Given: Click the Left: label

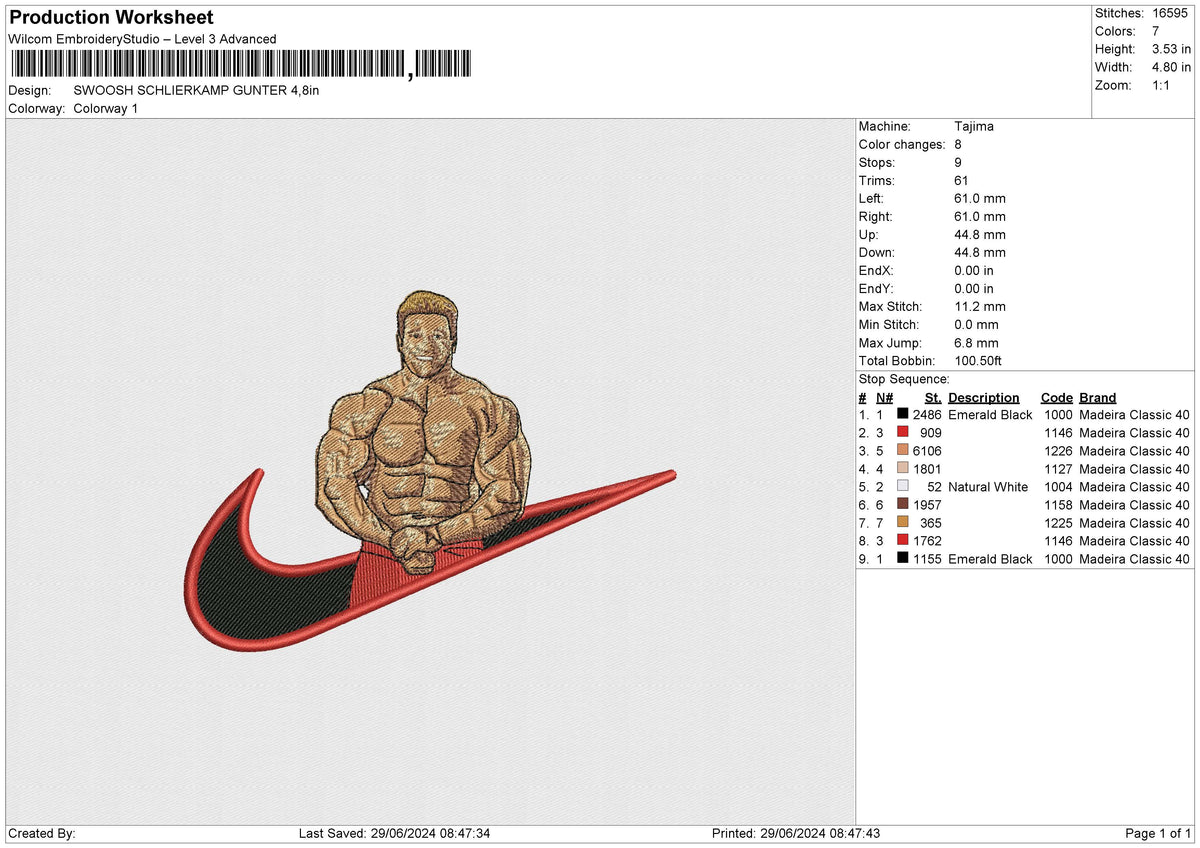Looking at the screenshot, I should [872, 199].
